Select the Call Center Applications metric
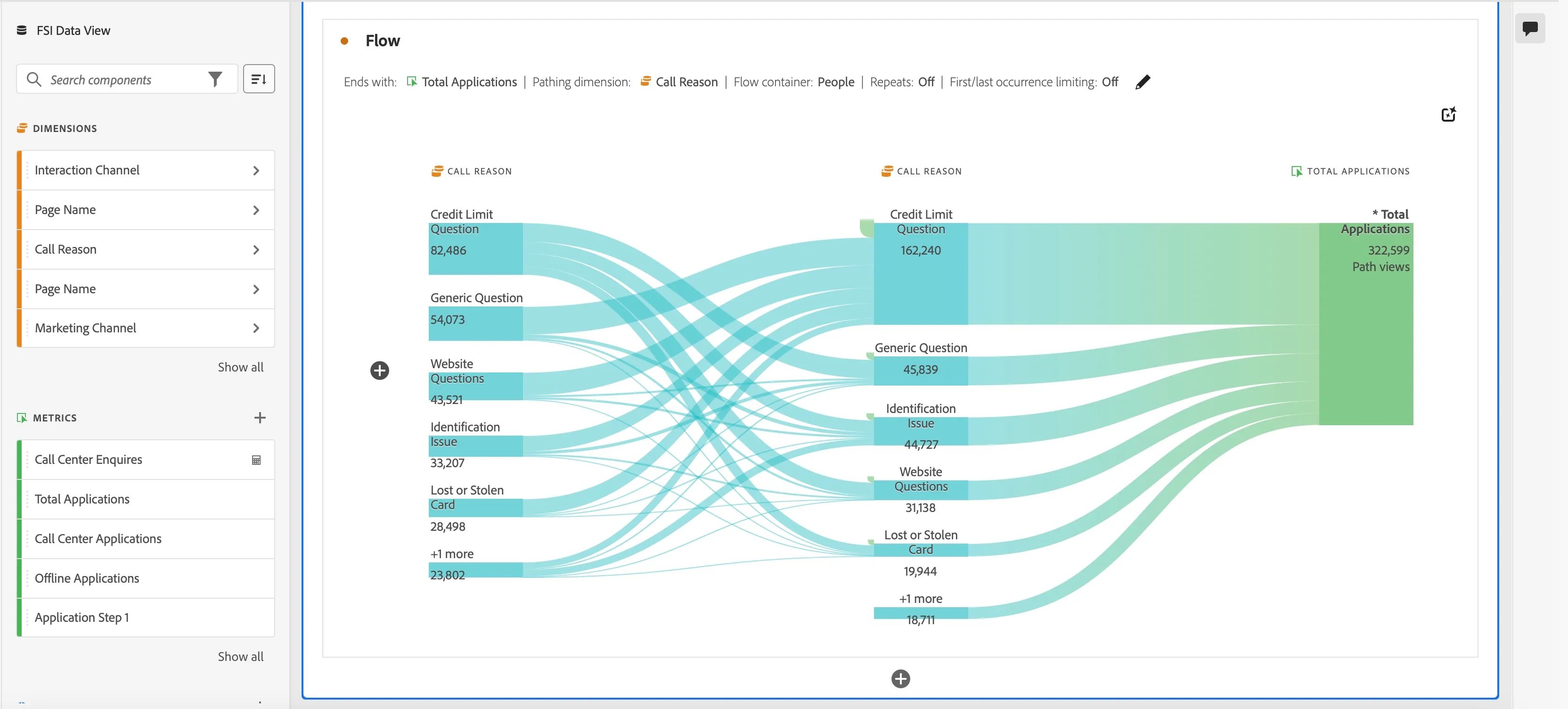Image resolution: width=1568 pixels, height=709 pixels. pos(146,539)
